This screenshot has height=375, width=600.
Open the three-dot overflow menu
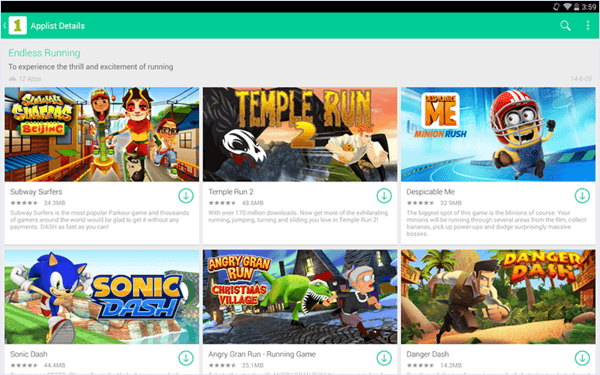(588, 26)
